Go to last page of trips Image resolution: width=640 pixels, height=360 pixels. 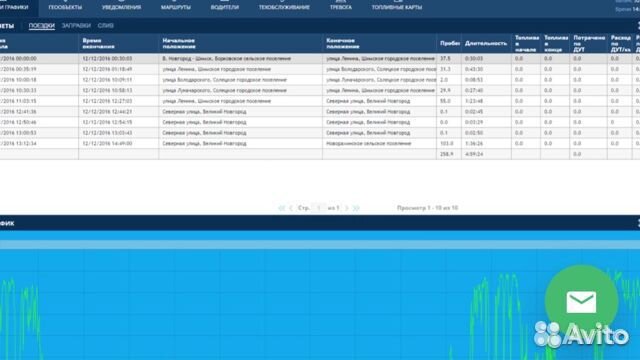point(356,208)
